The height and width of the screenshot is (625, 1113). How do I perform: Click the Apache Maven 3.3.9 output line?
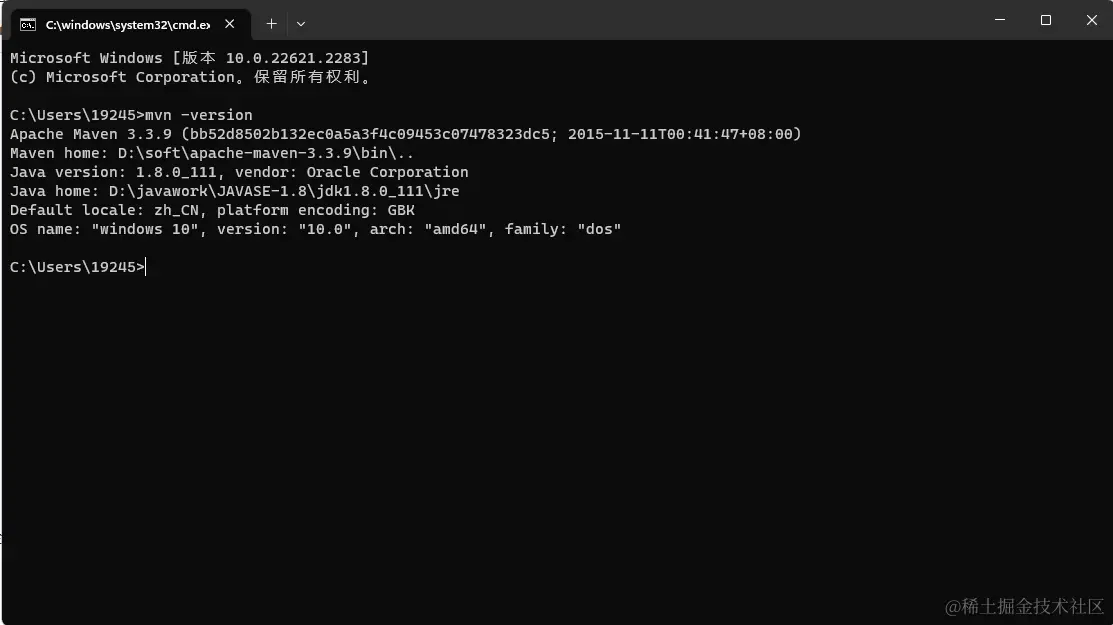click(x=405, y=134)
